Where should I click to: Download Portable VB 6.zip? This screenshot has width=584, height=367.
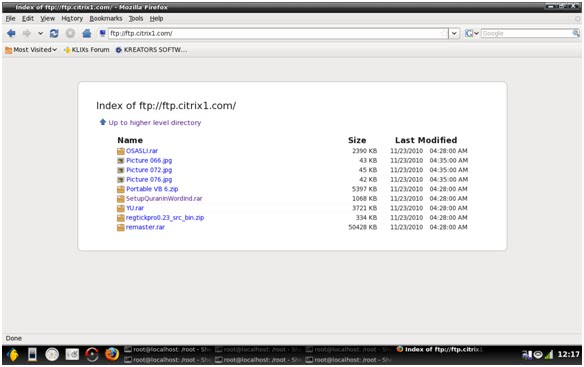pos(152,189)
